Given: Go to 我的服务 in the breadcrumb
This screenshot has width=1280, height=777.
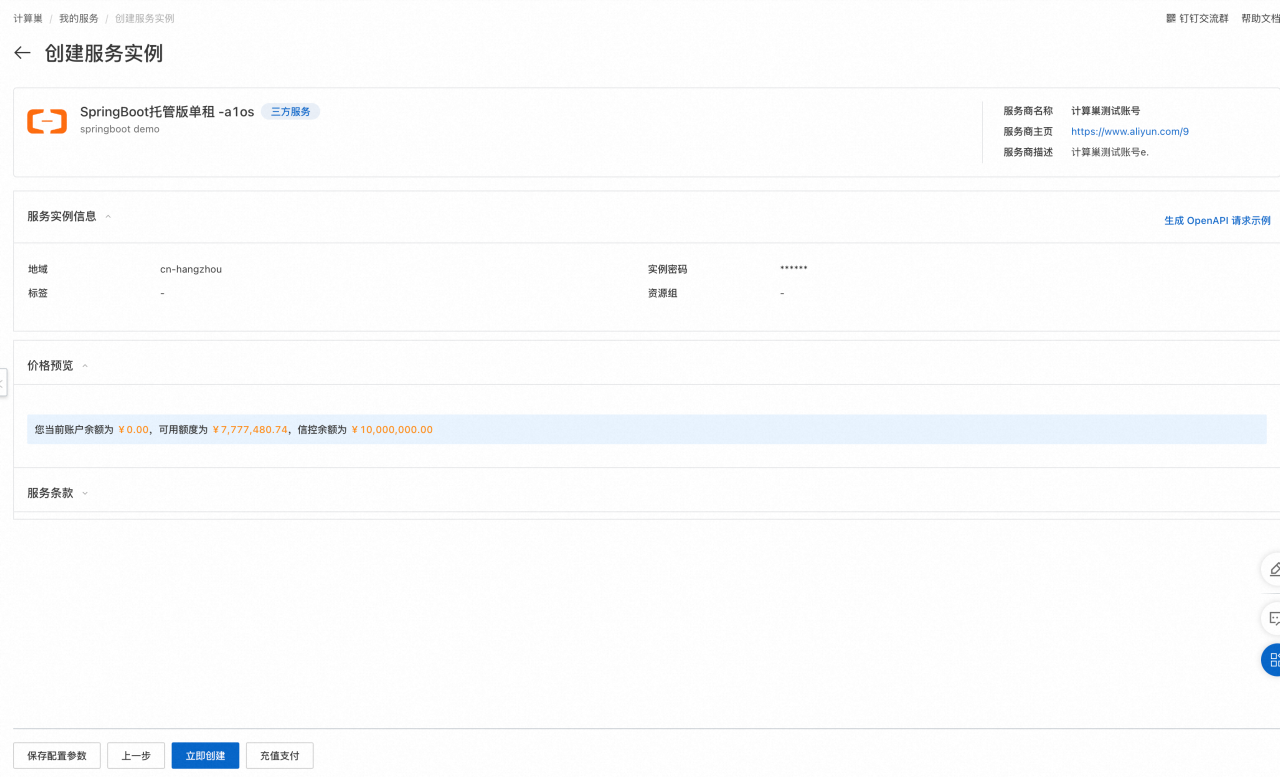Looking at the screenshot, I should tap(79, 19).
